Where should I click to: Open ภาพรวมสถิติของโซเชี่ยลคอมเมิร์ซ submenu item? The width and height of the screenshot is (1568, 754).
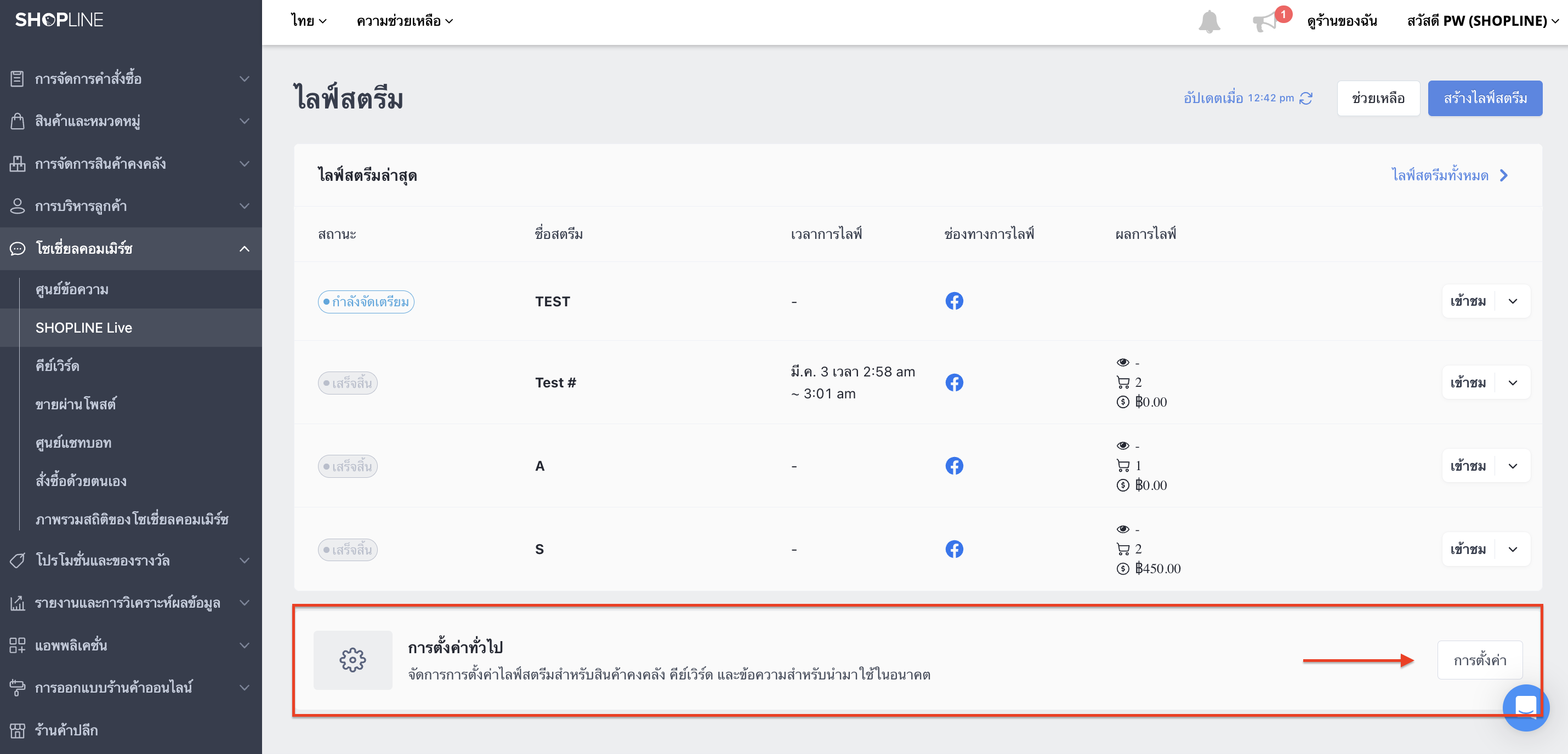(131, 519)
